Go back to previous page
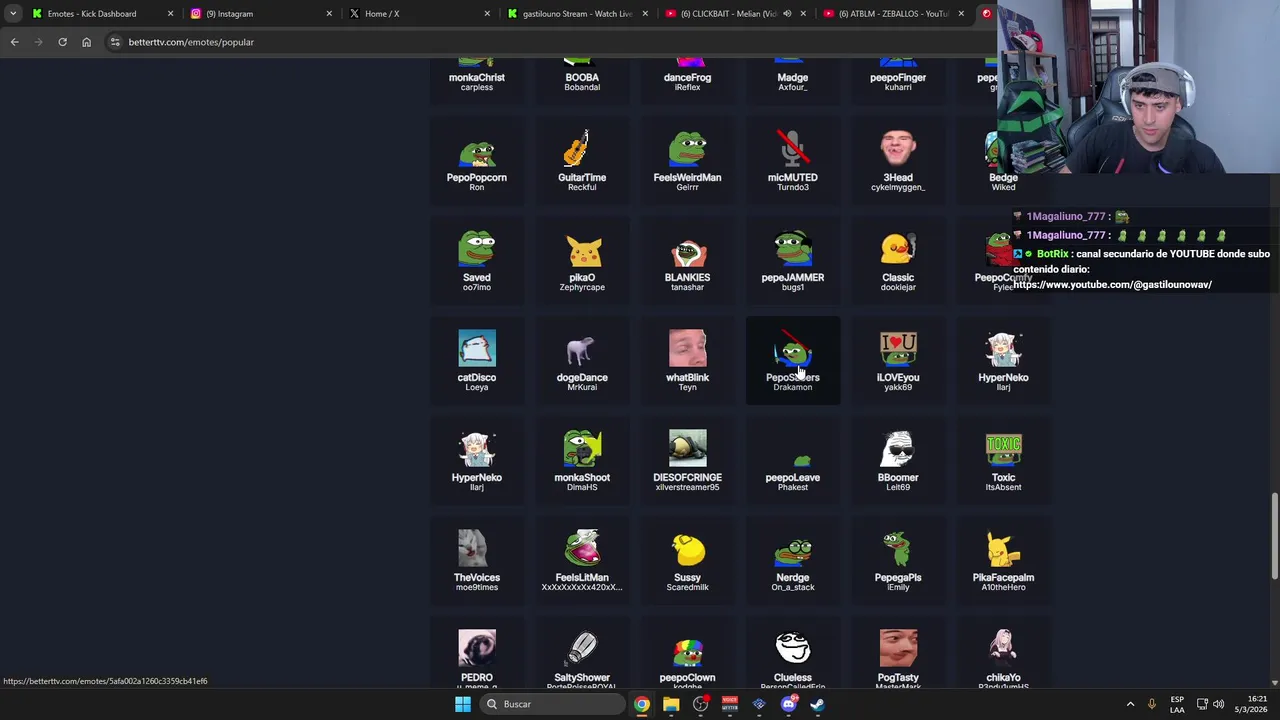 click(x=14, y=42)
